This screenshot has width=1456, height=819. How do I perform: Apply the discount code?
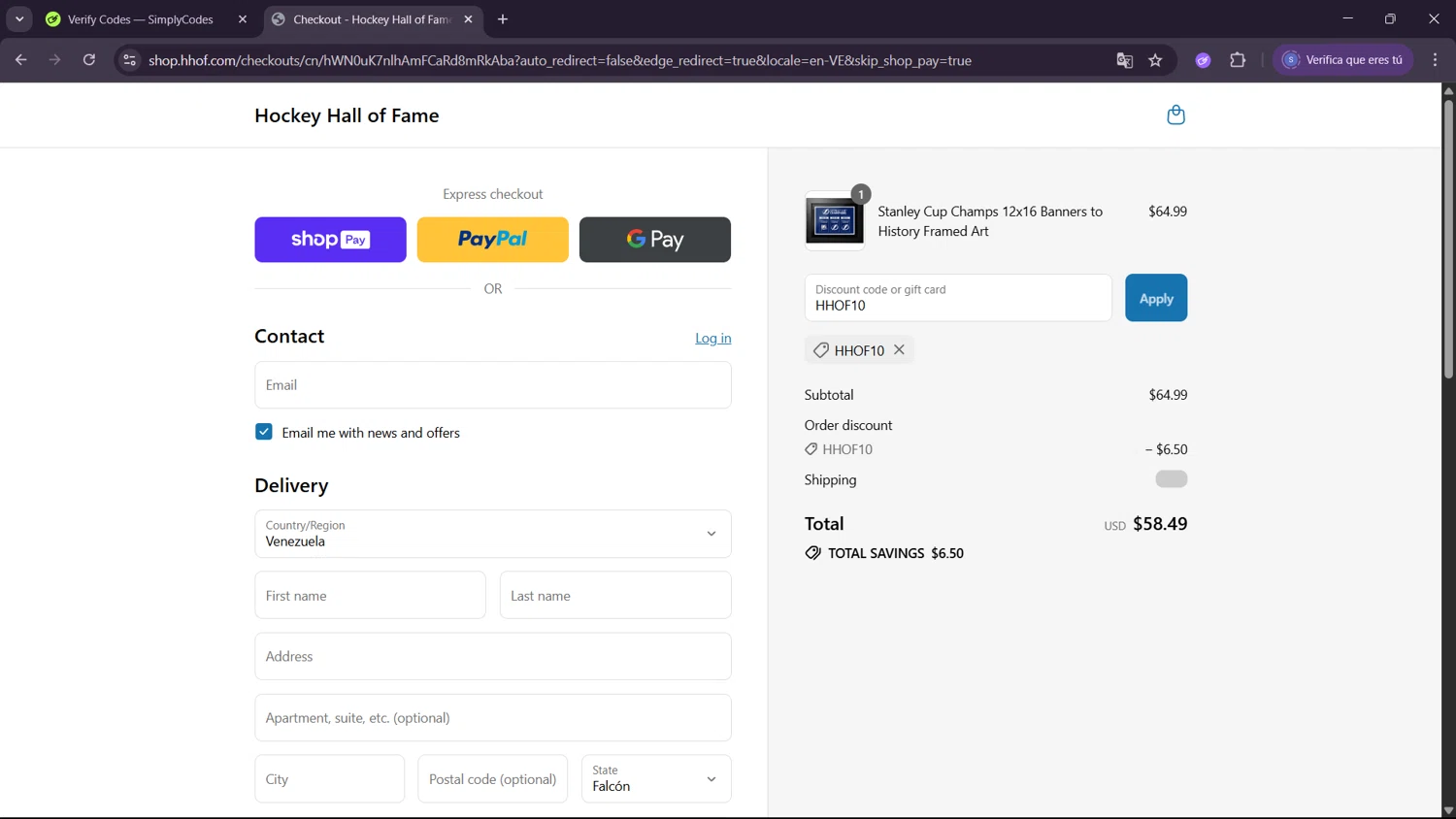point(1156,298)
